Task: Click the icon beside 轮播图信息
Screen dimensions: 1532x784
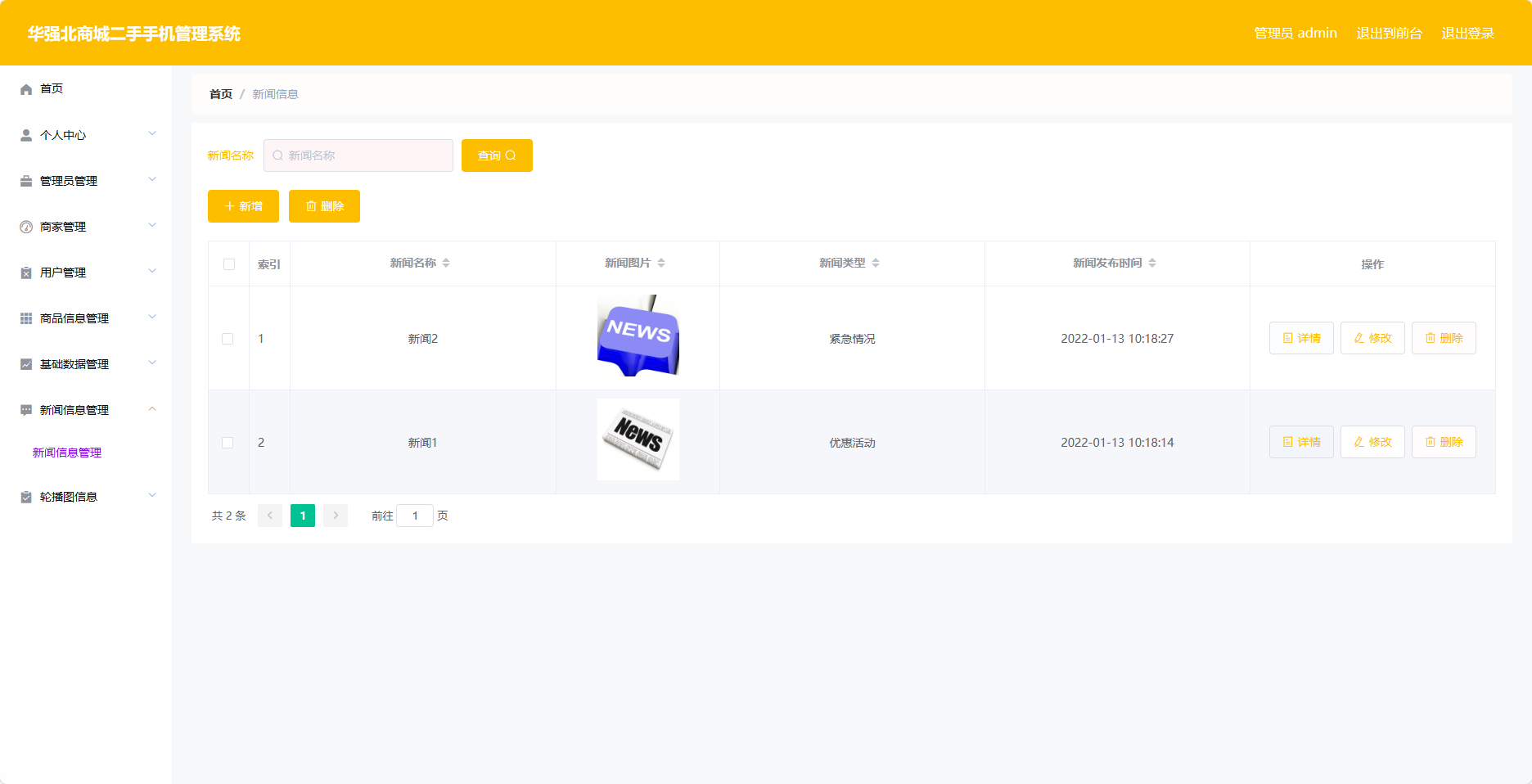Action: pyautogui.click(x=26, y=497)
